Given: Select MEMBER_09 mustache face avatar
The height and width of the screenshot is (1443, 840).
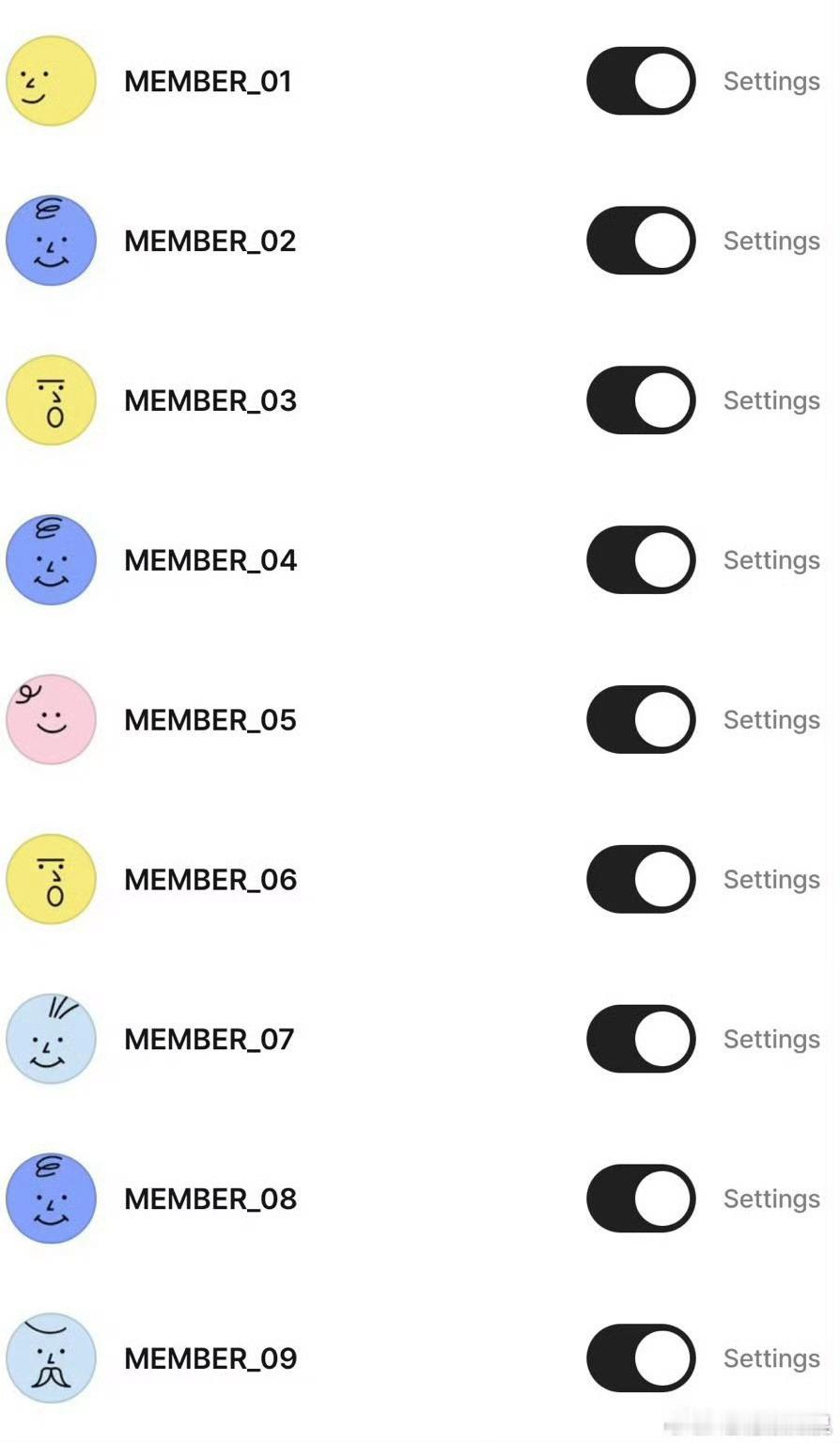Looking at the screenshot, I should 52,1358.
